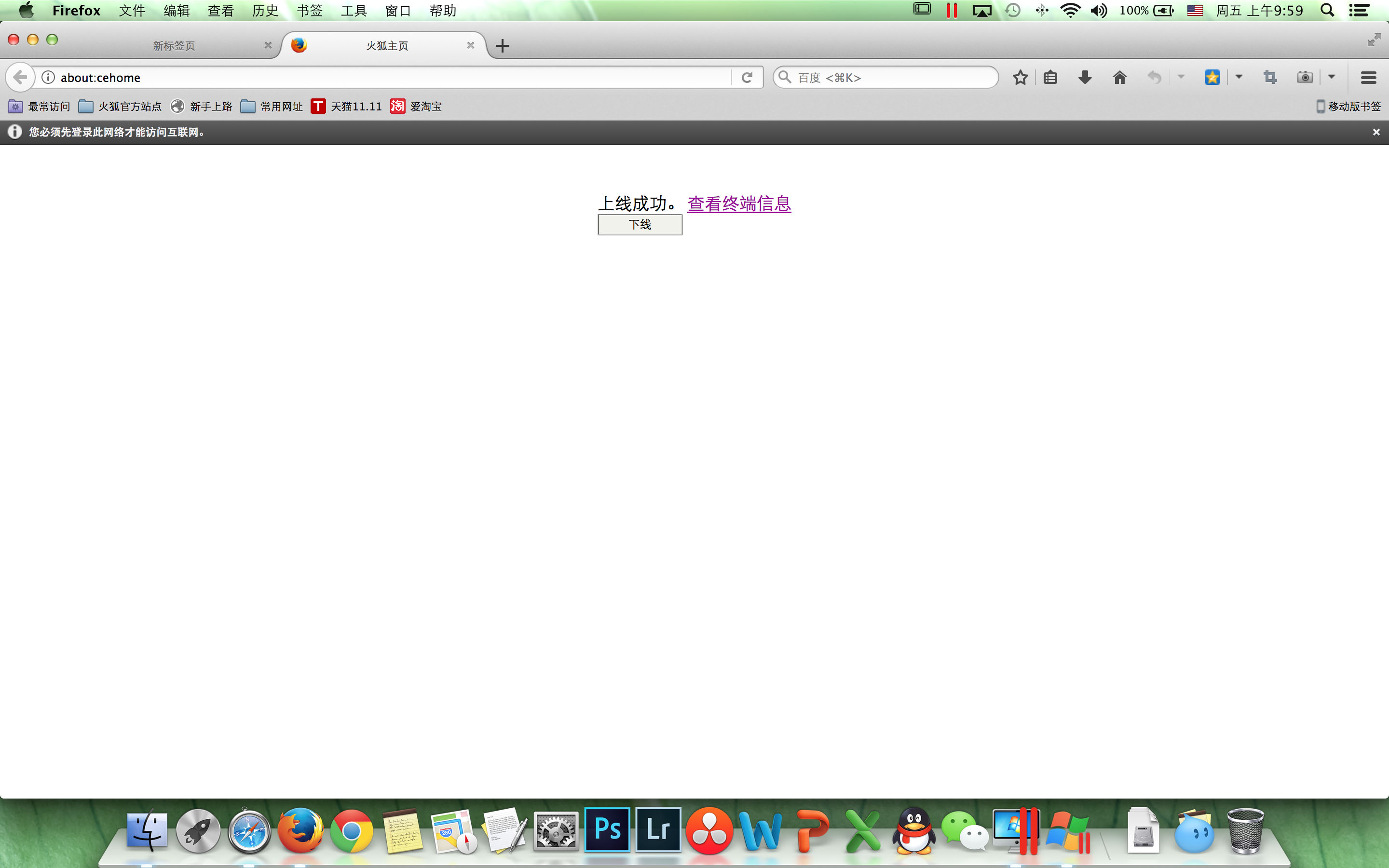This screenshot has height=868, width=1389.
Task: Click the bookmark star icon
Action: 1020,78
